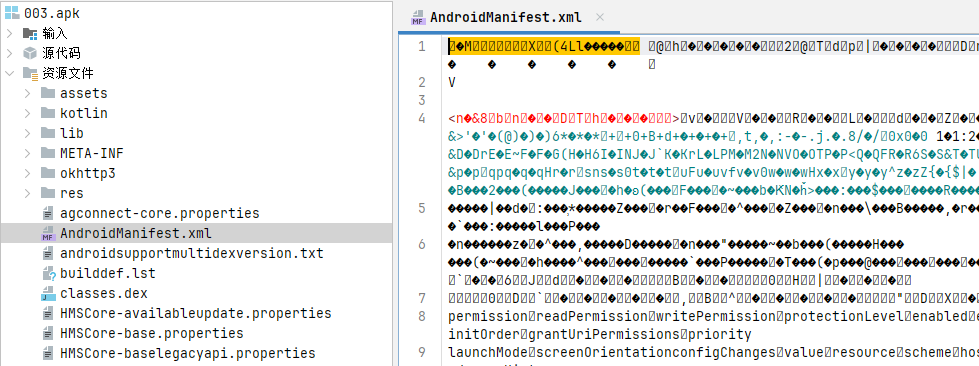Expand the assets folder
The image size is (979, 366).
click(x=27, y=93)
